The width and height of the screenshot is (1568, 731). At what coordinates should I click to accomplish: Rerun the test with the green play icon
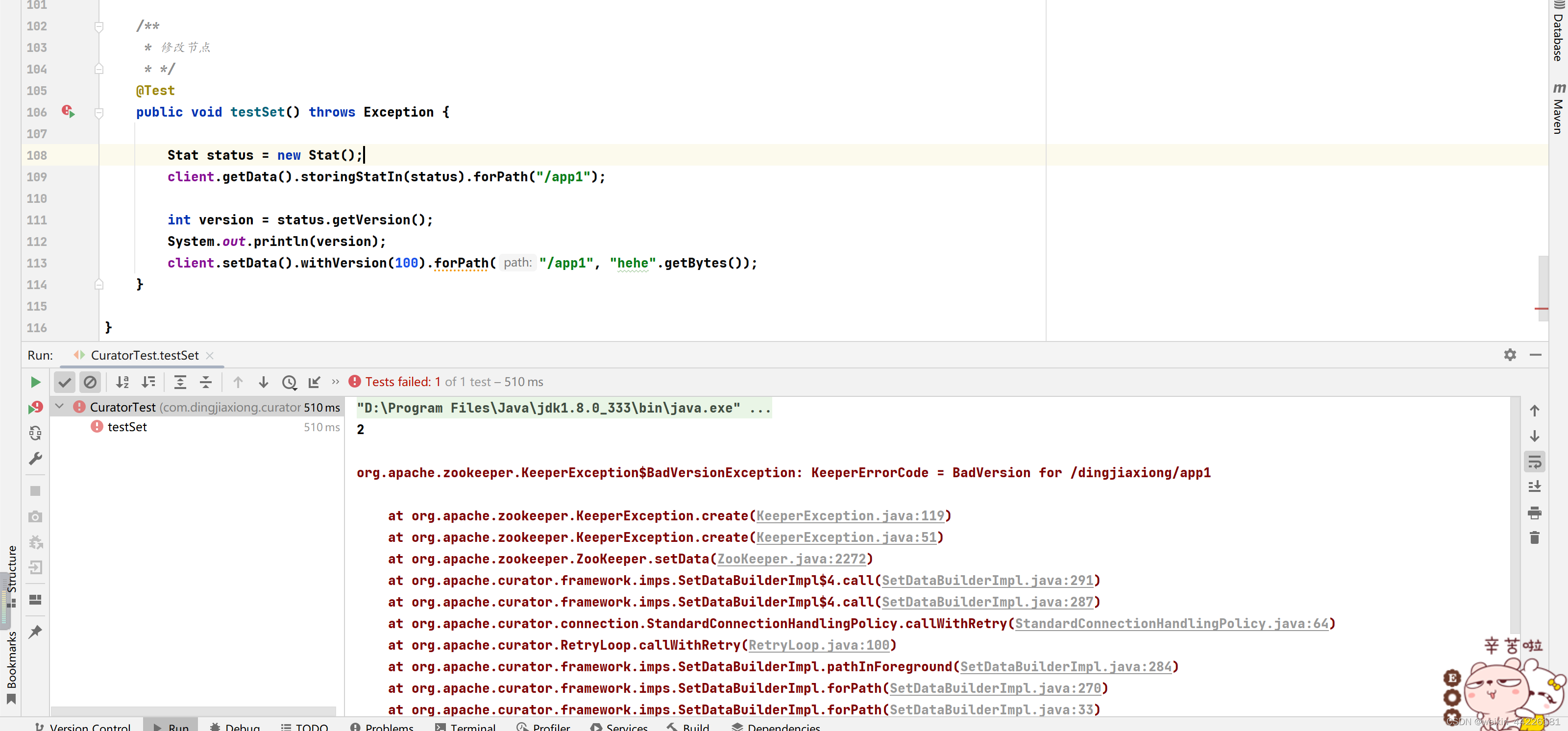pyautogui.click(x=35, y=382)
